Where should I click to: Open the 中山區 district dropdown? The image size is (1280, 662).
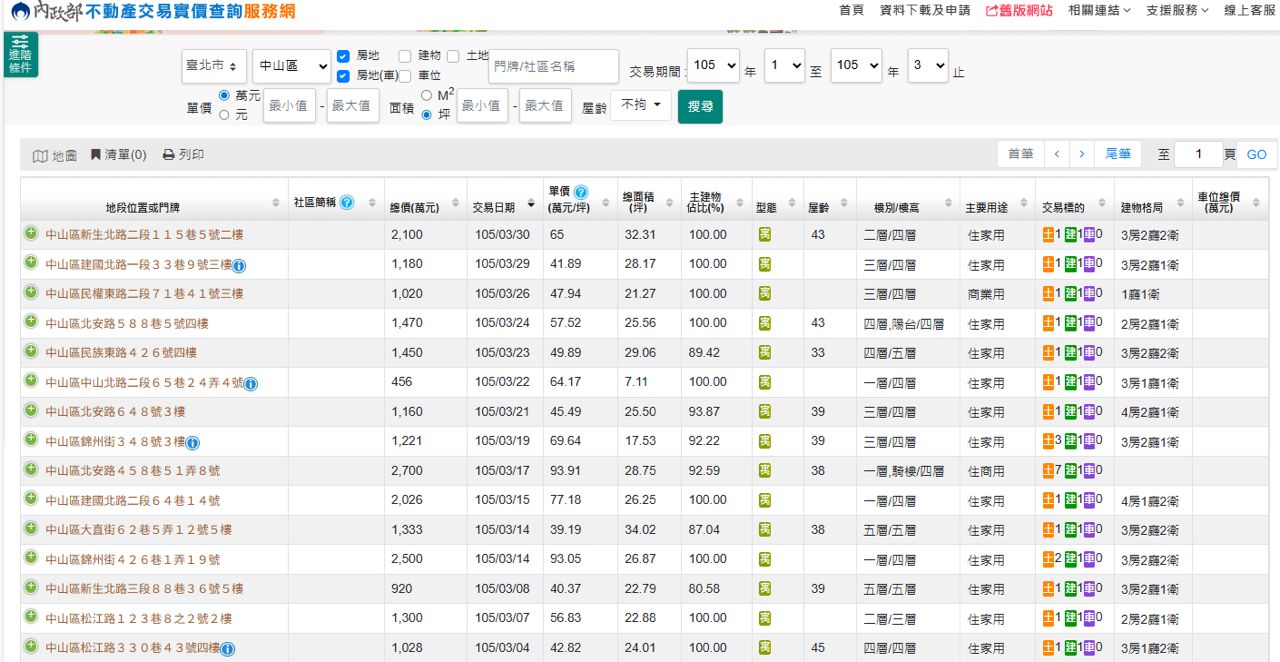pos(291,66)
